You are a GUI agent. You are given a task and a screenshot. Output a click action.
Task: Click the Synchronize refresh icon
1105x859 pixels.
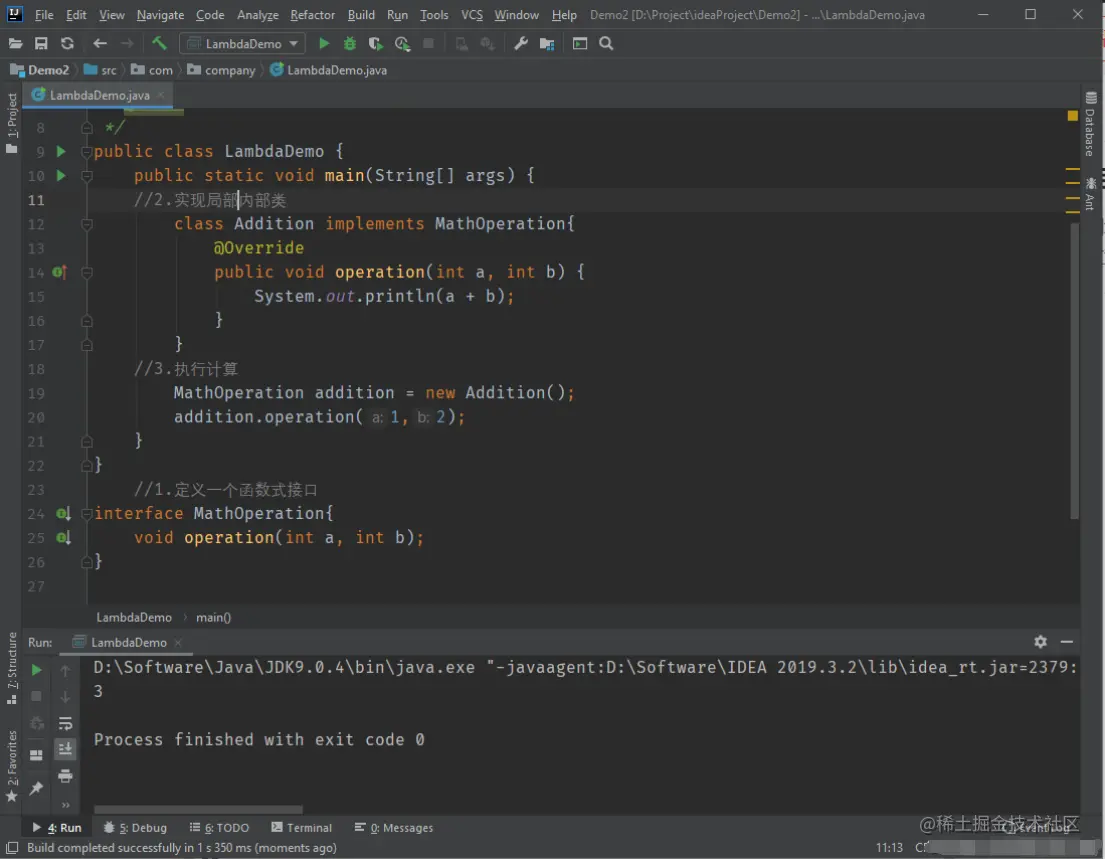click(67, 44)
